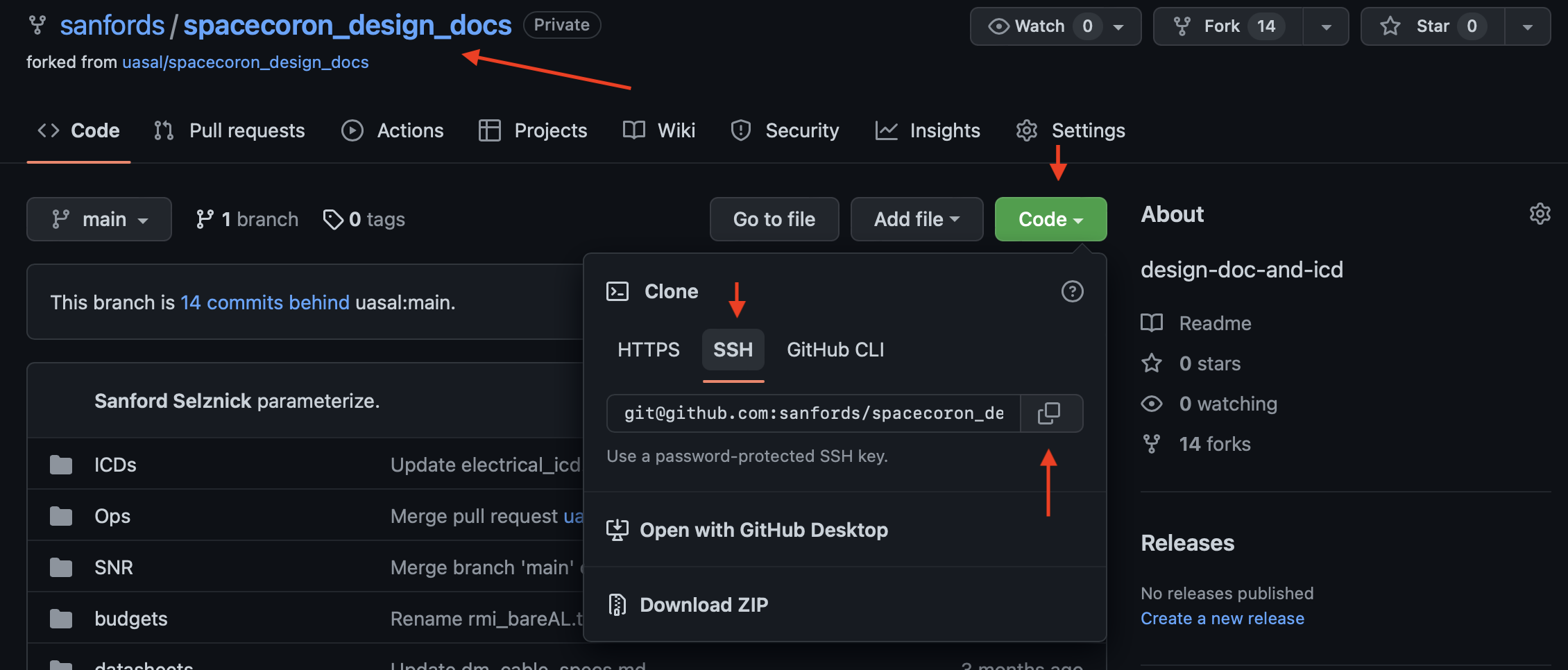Viewport: 1568px width, 670px height.
Task: Open the ICDs folder name
Action: 115,465
